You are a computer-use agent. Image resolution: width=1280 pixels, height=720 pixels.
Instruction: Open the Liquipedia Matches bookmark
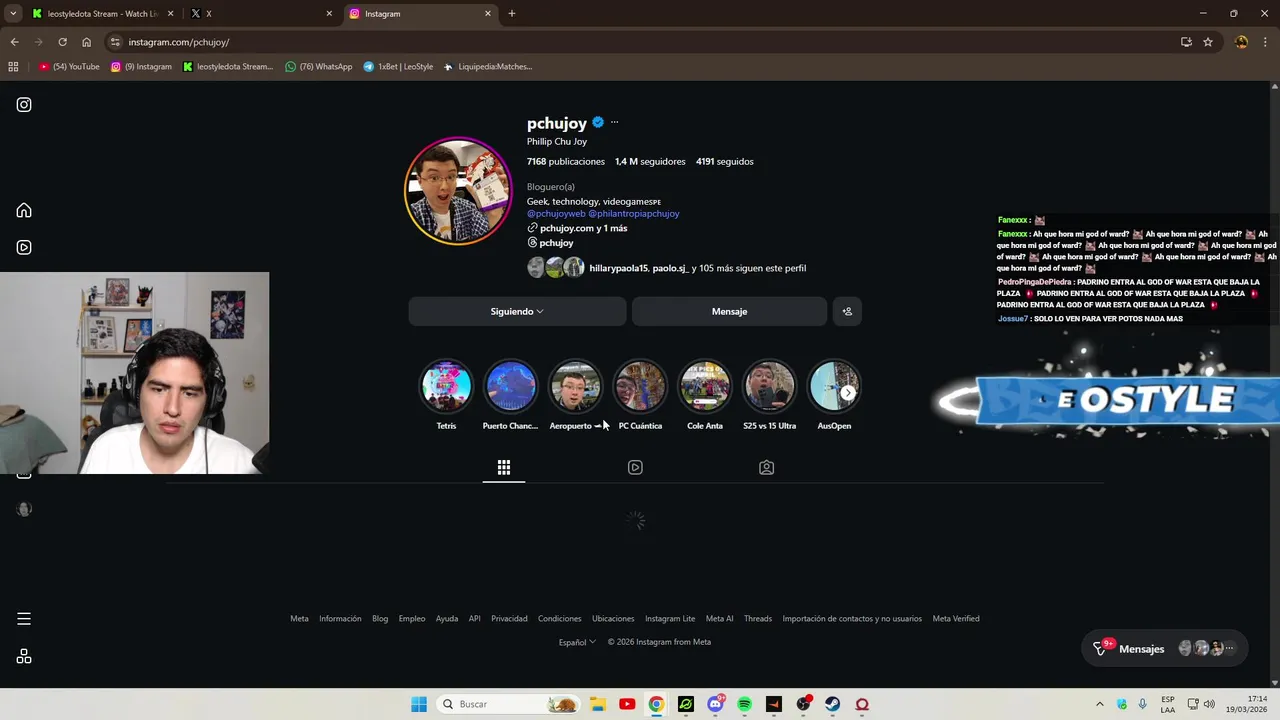tap(488, 67)
